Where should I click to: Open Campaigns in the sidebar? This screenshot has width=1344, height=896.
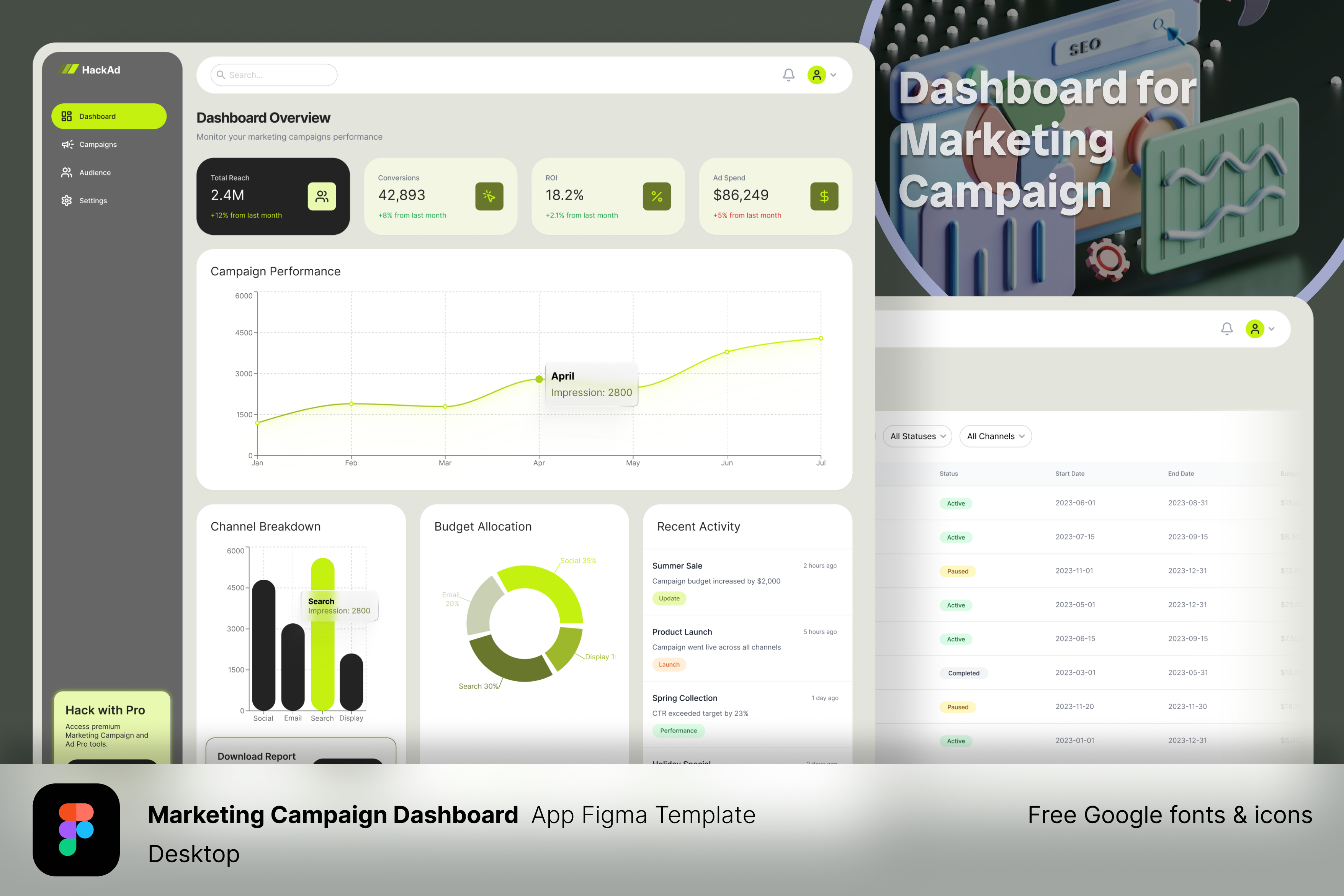pyautogui.click(x=98, y=145)
